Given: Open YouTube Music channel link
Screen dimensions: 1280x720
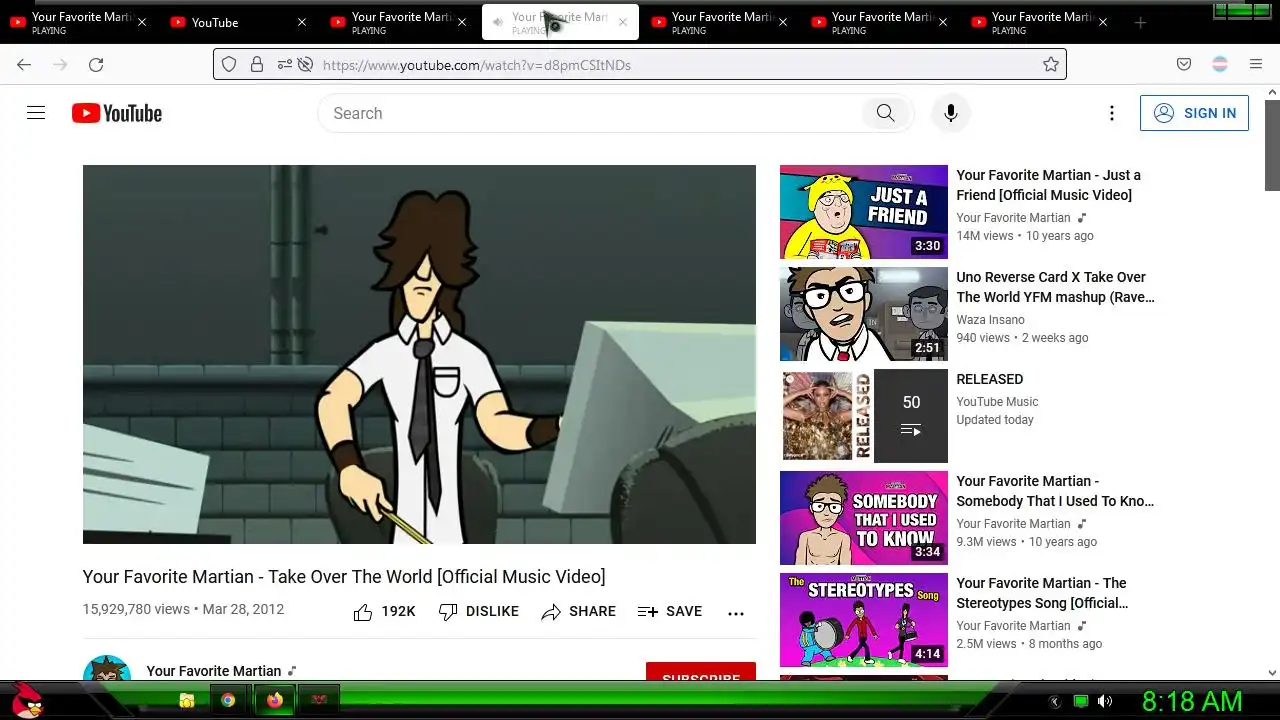Looking at the screenshot, I should point(997,402).
